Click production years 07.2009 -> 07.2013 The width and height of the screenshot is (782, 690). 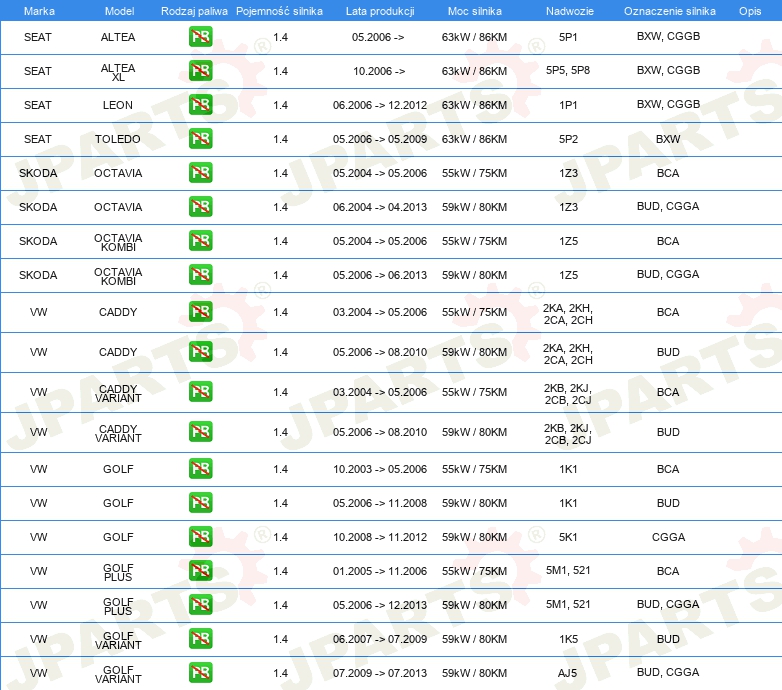point(380,673)
